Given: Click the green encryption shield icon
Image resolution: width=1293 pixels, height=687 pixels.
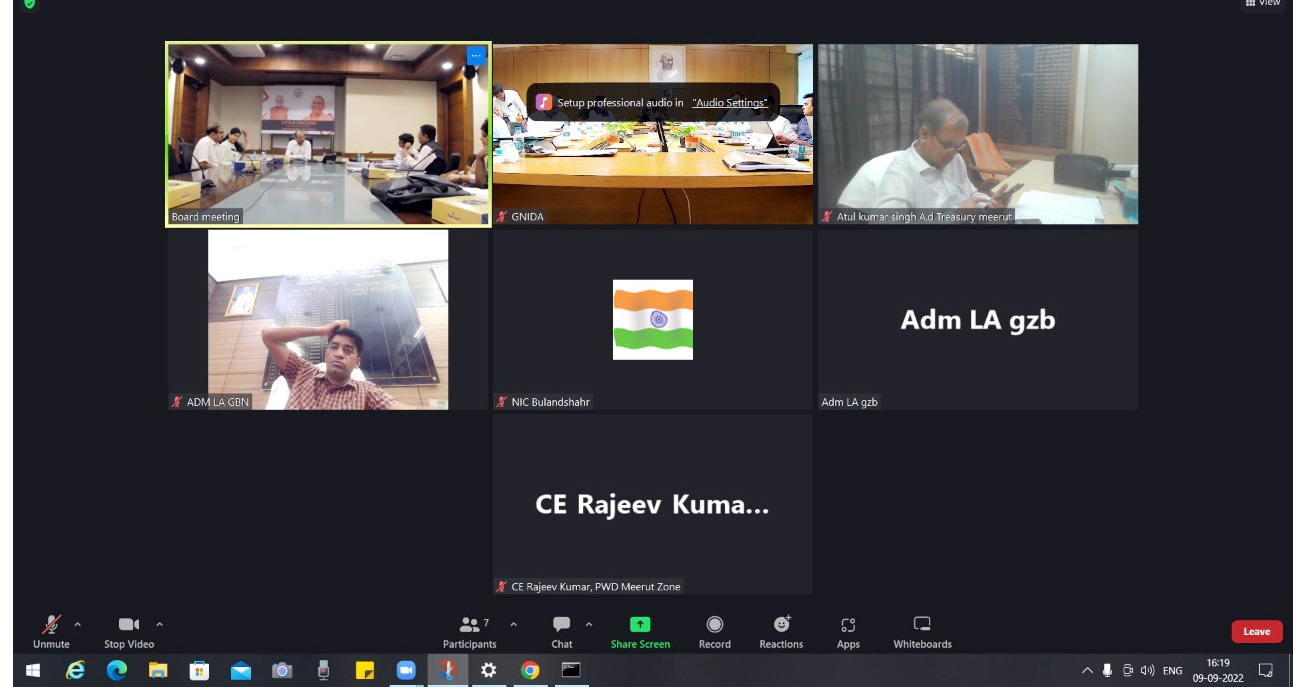Looking at the screenshot, I should [x=29, y=4].
